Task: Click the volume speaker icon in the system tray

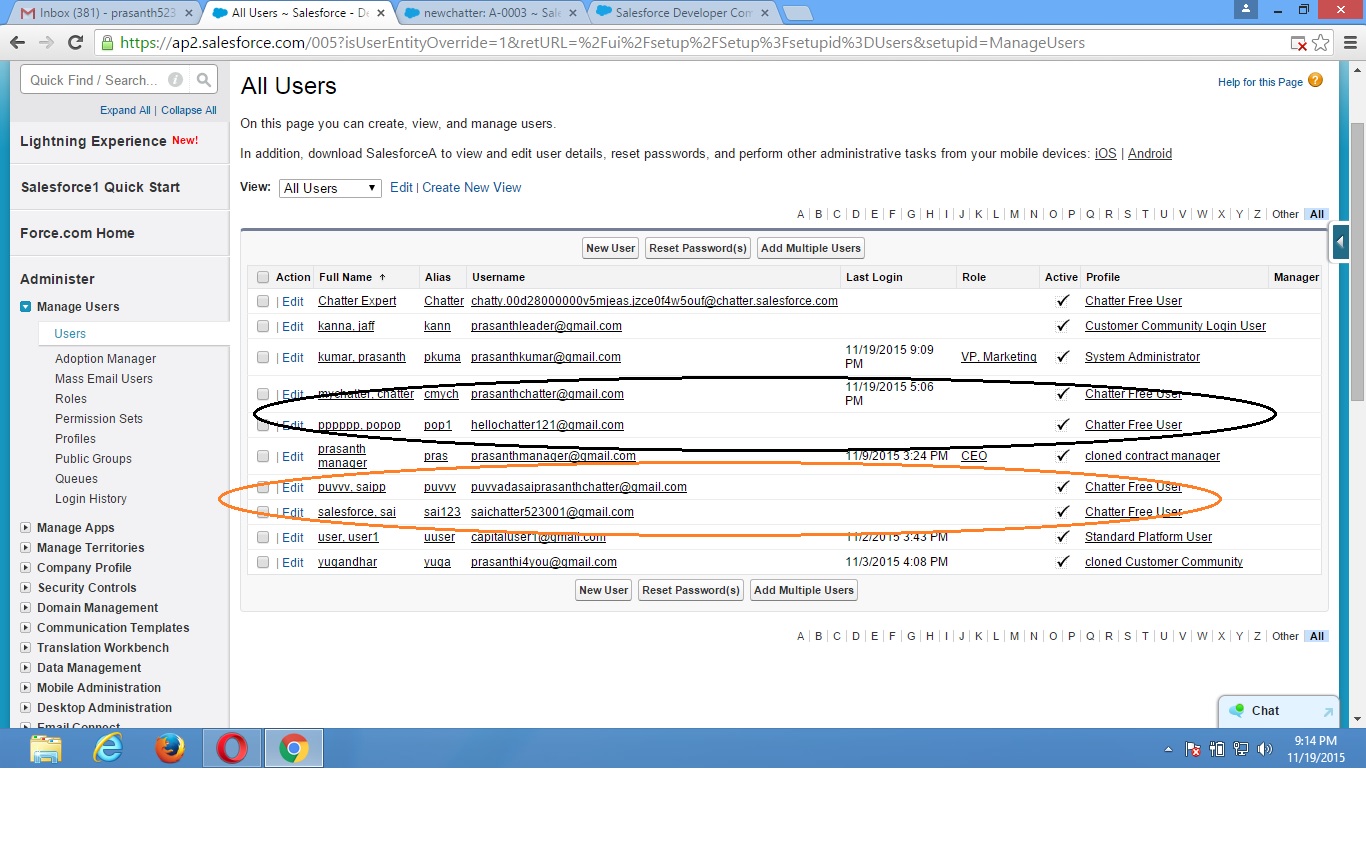Action: pos(1265,749)
